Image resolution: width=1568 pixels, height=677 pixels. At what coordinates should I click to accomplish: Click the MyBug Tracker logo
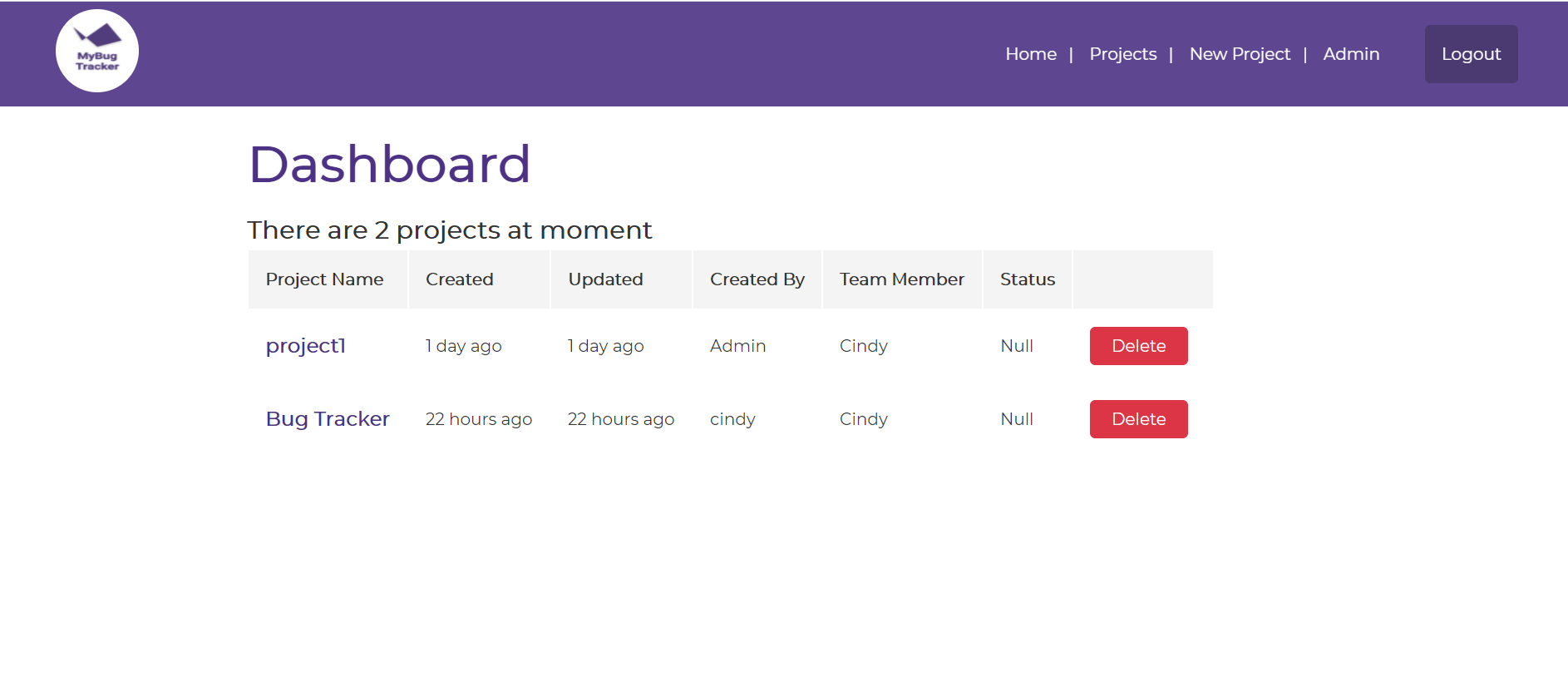pos(96,51)
